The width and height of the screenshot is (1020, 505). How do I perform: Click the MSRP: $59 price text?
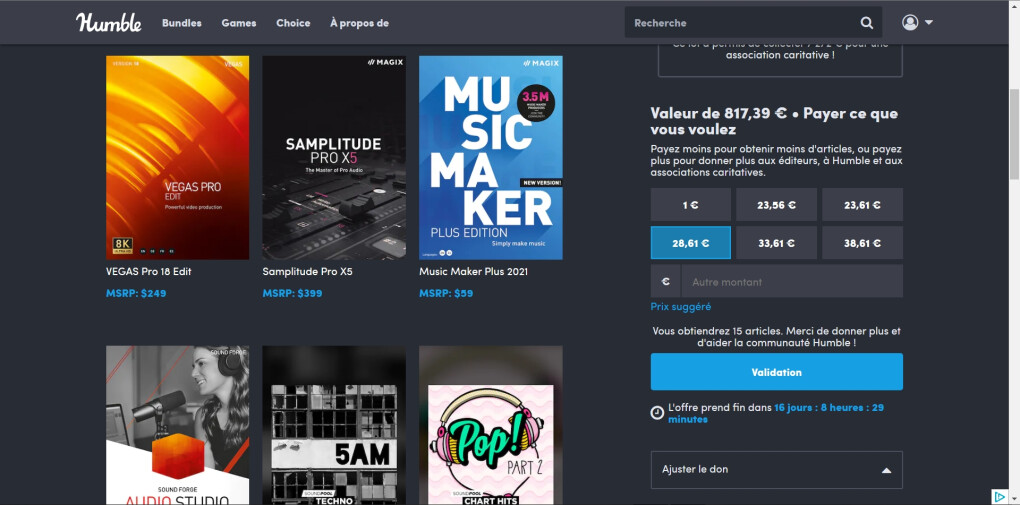446,293
